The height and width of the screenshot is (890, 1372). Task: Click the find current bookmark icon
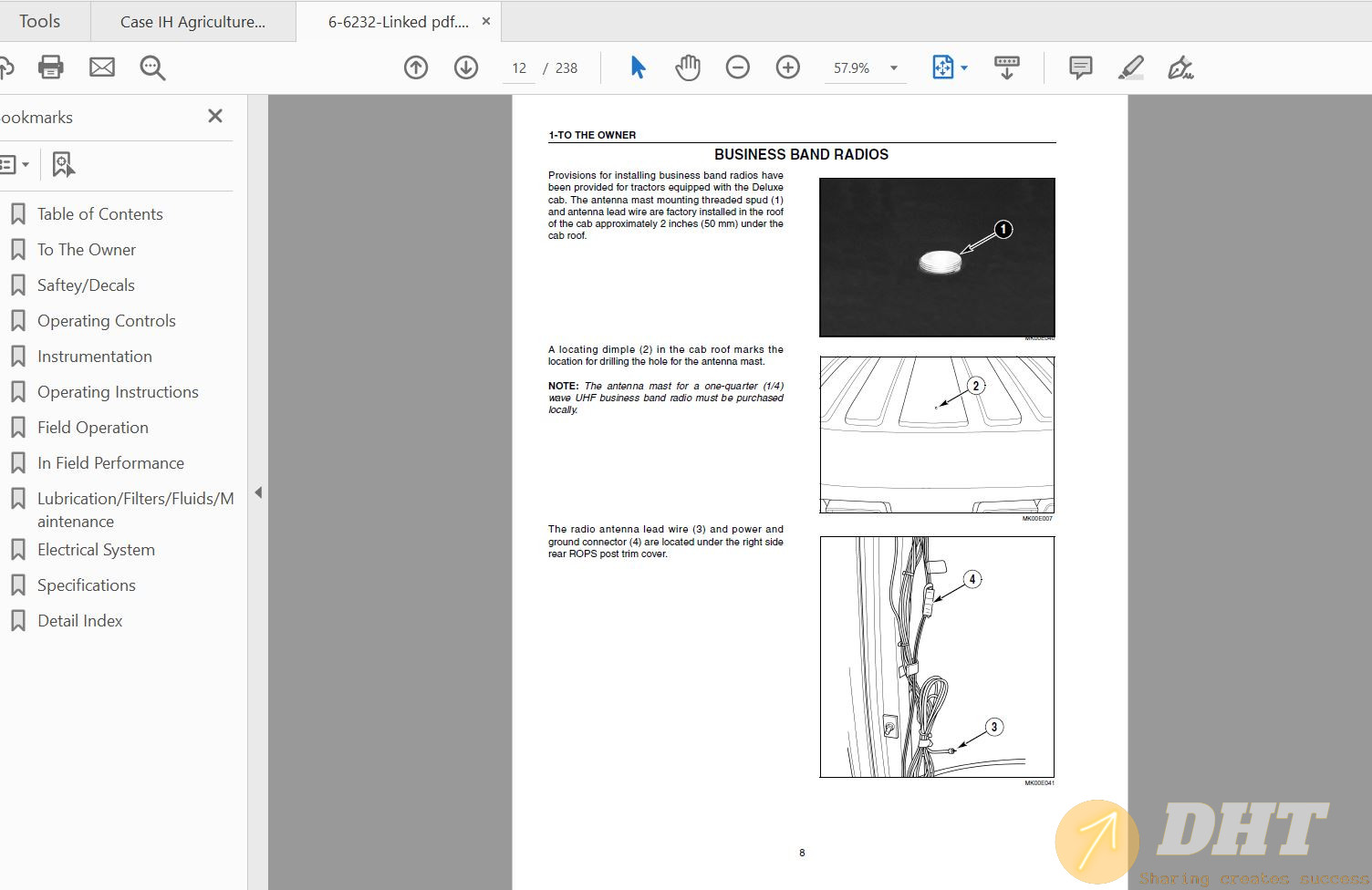click(x=63, y=165)
